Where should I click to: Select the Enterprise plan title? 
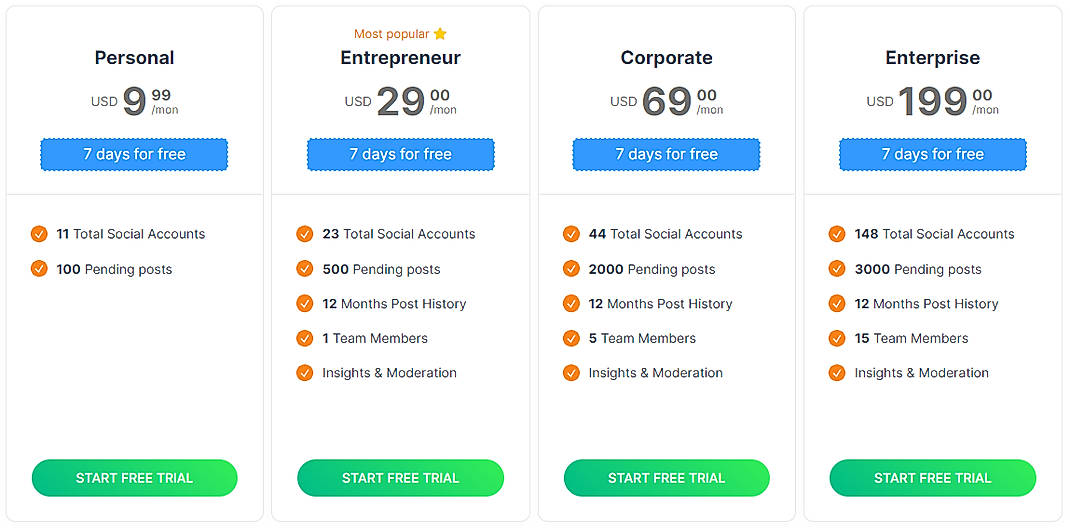pos(932,58)
